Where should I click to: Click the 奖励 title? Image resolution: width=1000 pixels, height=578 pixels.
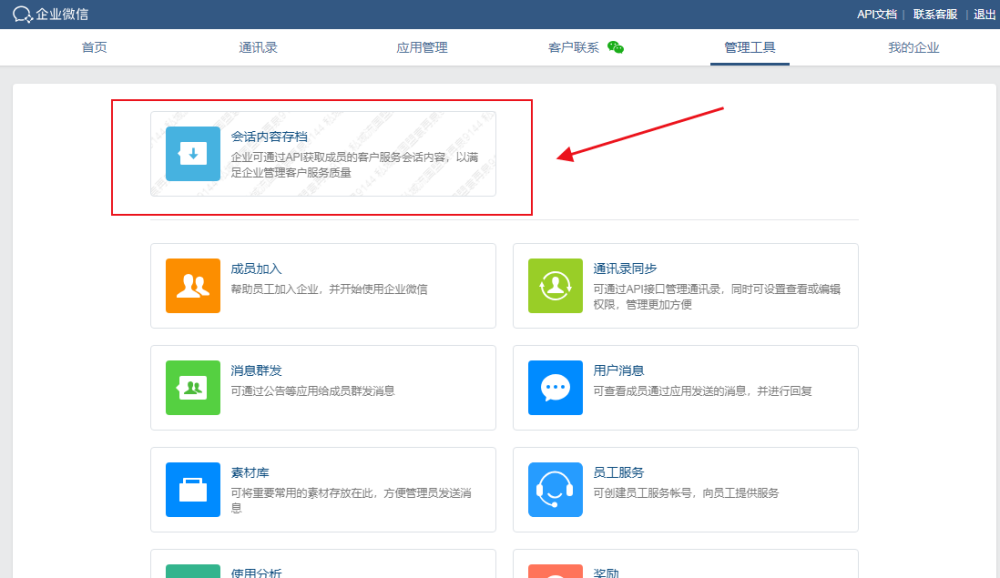(606, 573)
